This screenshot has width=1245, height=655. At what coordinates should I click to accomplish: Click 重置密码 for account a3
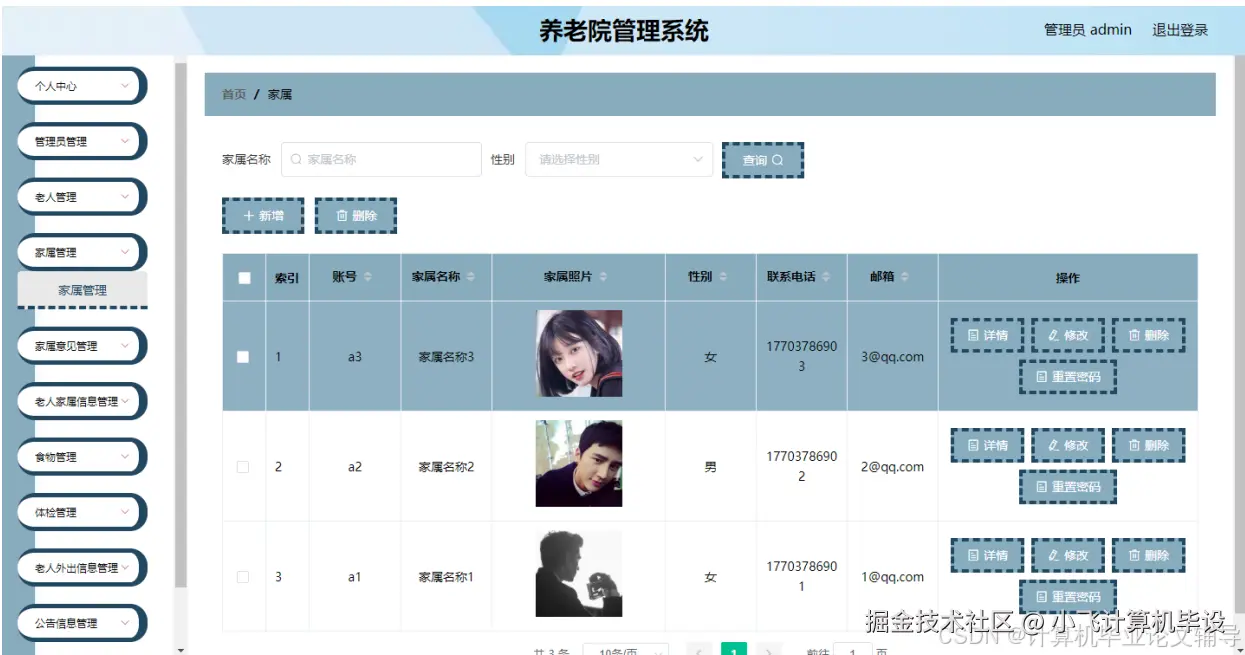tap(1068, 377)
